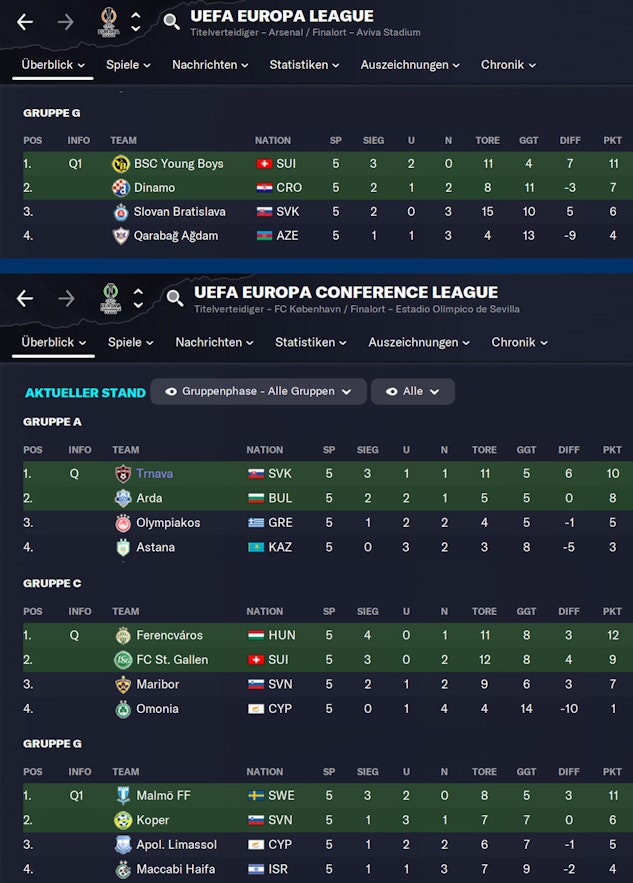
Task: Expand the Europa League Statistiken menu
Action: [304, 65]
